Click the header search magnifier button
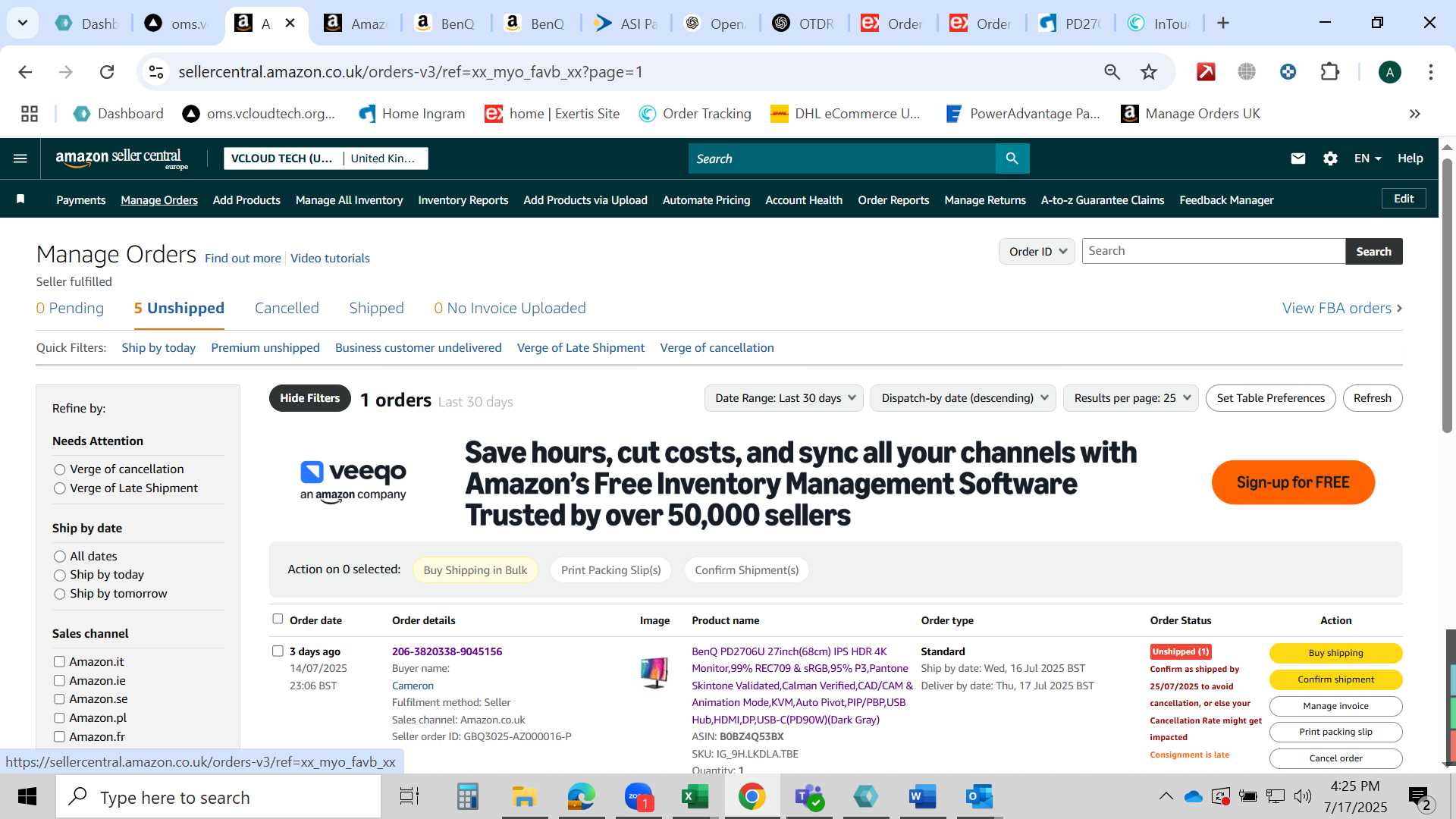 click(x=1012, y=158)
